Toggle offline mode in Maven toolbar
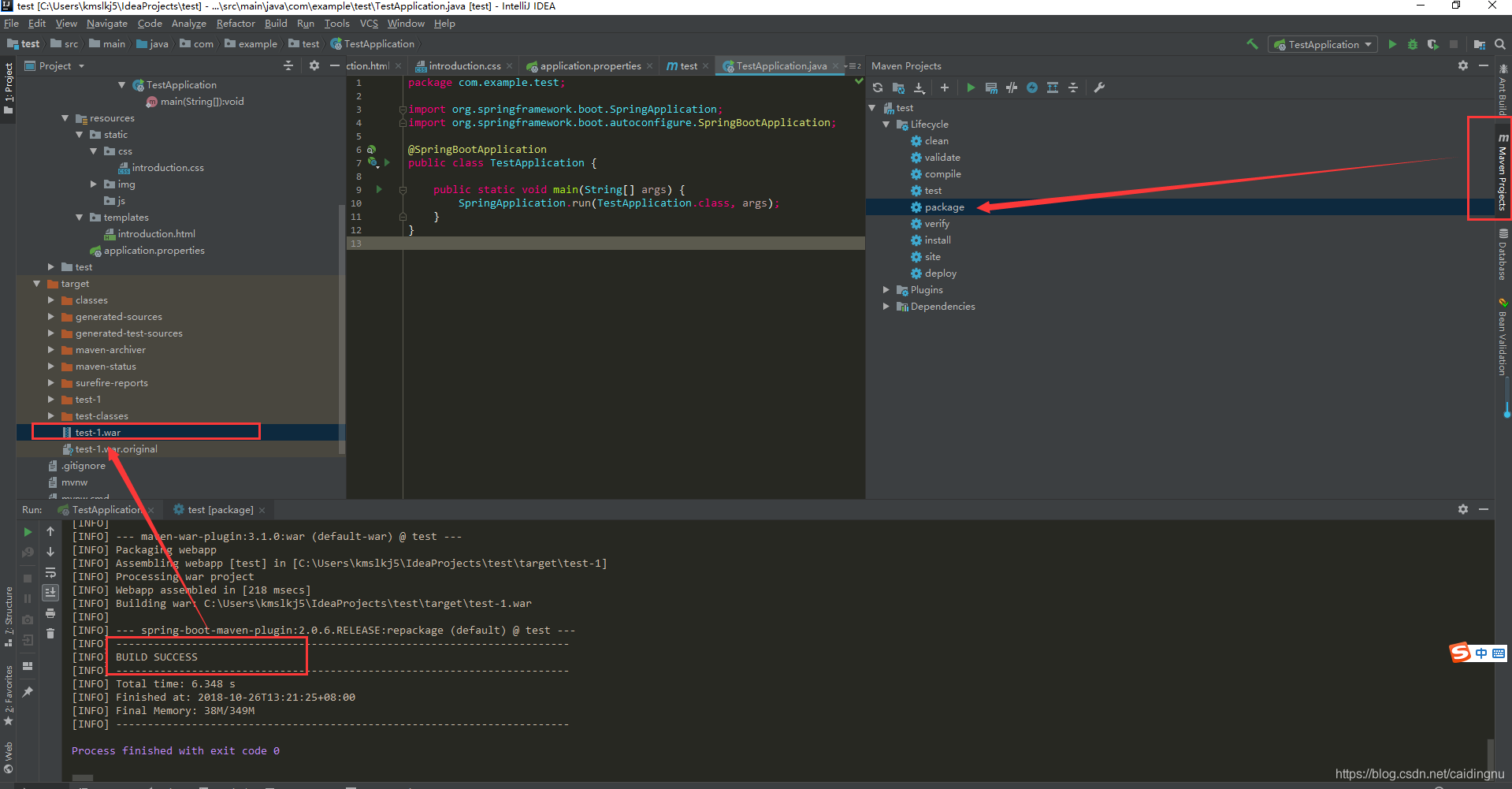The width and height of the screenshot is (1512, 789). click(x=1012, y=87)
